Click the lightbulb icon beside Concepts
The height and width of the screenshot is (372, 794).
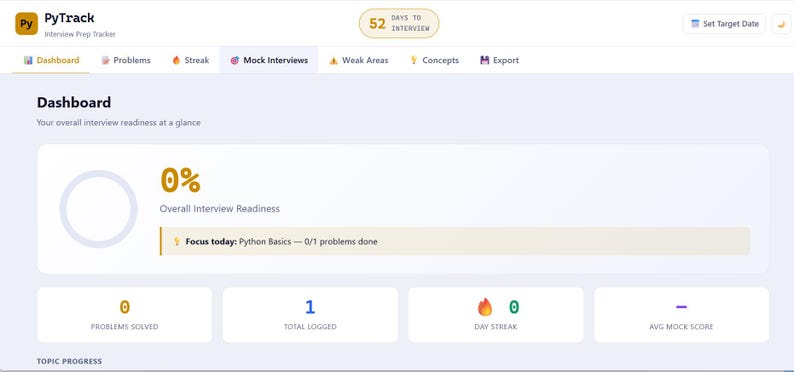[413, 60]
